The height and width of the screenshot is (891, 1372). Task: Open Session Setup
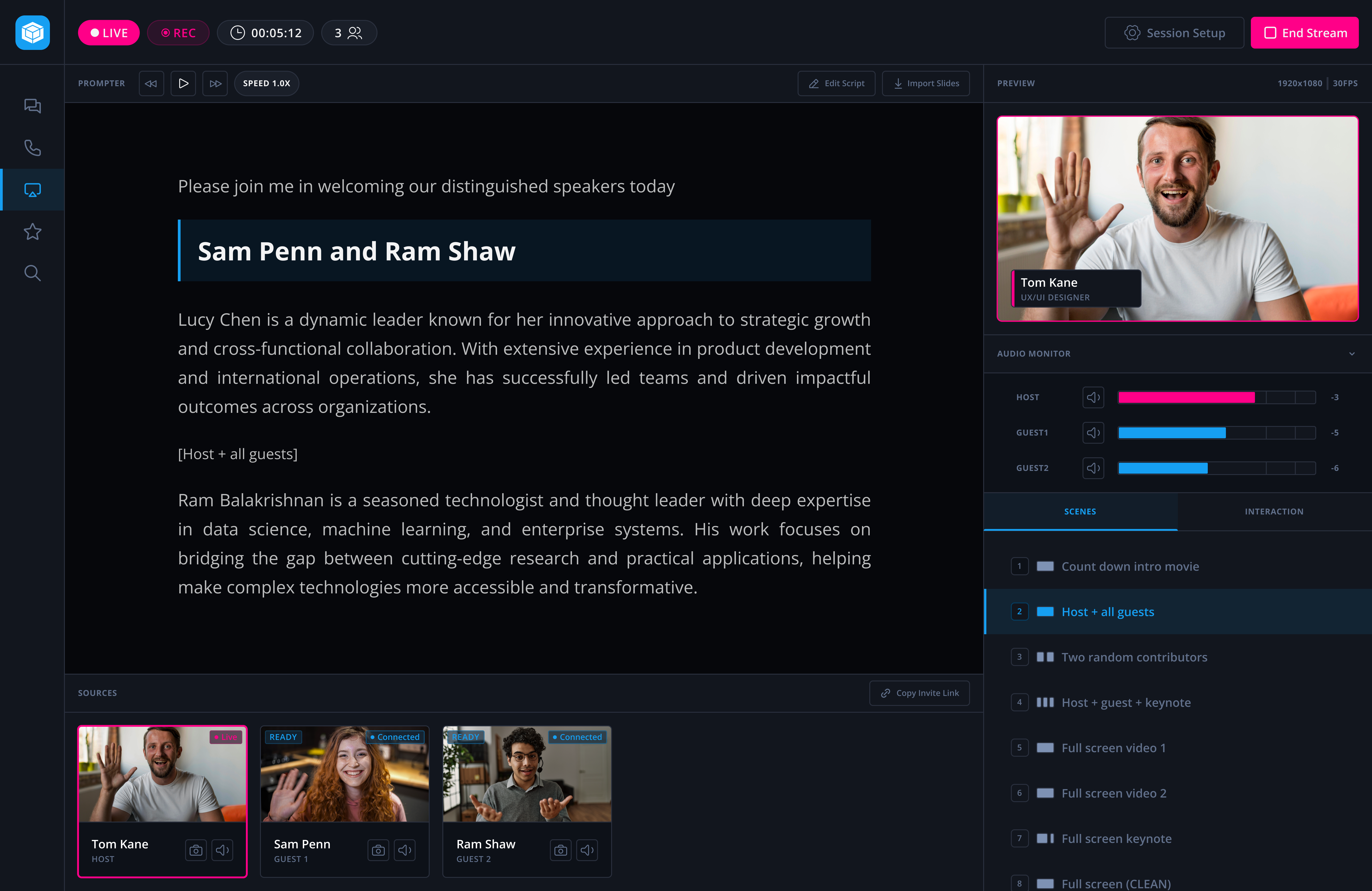coord(1174,33)
